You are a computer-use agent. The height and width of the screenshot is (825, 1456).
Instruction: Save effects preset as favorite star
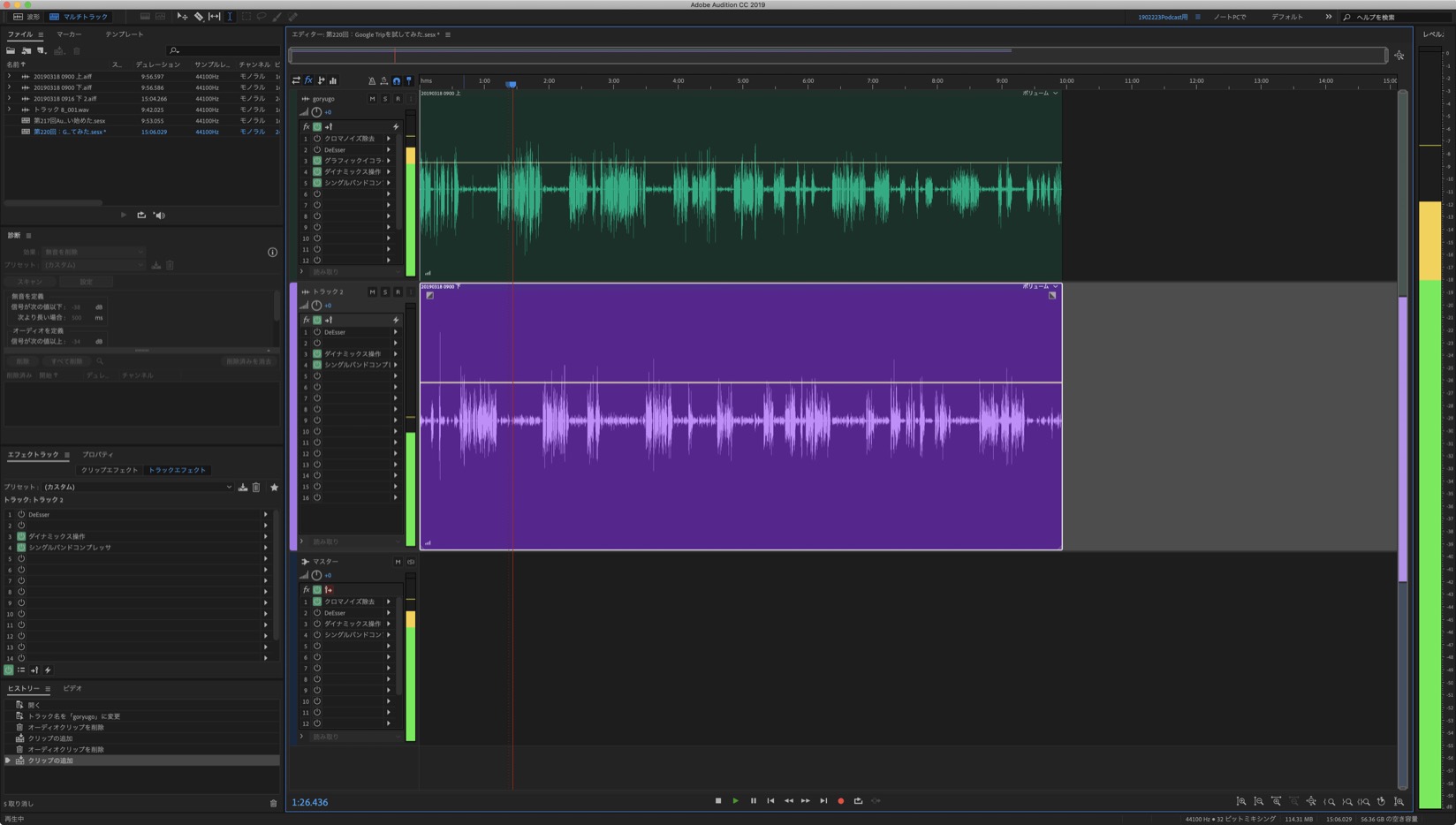click(274, 488)
